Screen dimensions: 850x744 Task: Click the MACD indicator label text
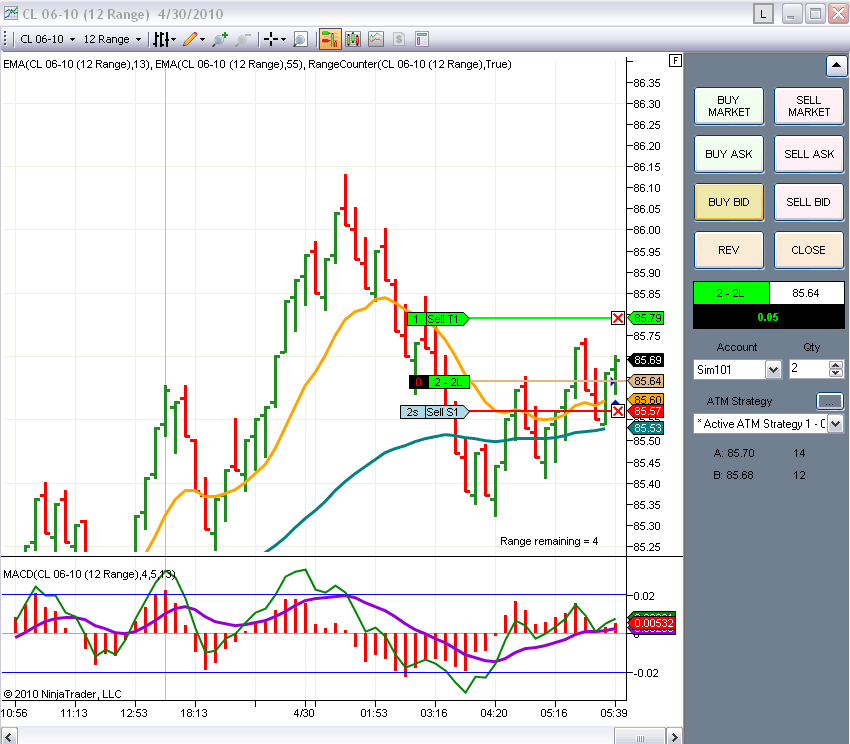(x=89, y=574)
